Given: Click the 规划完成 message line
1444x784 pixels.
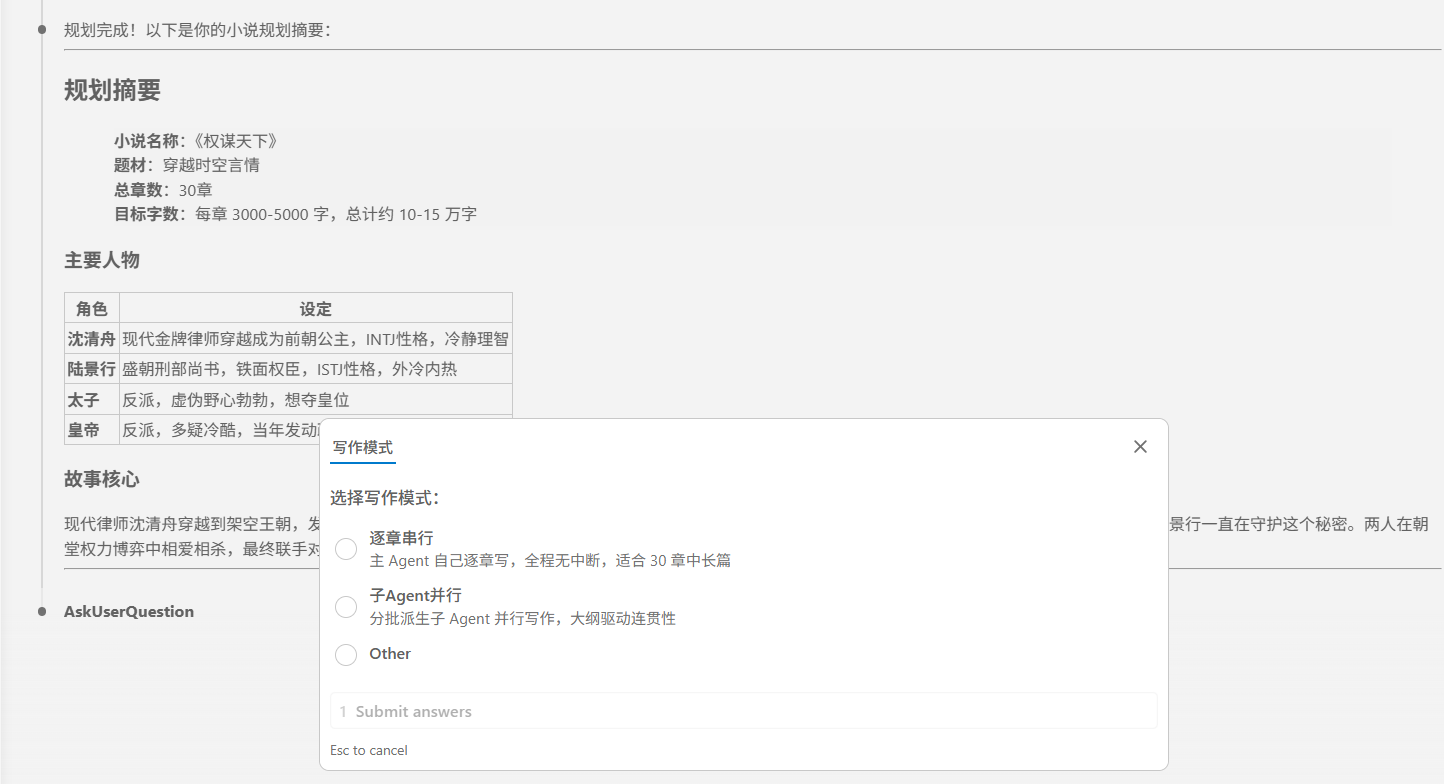Looking at the screenshot, I should pyautogui.click(x=197, y=30).
